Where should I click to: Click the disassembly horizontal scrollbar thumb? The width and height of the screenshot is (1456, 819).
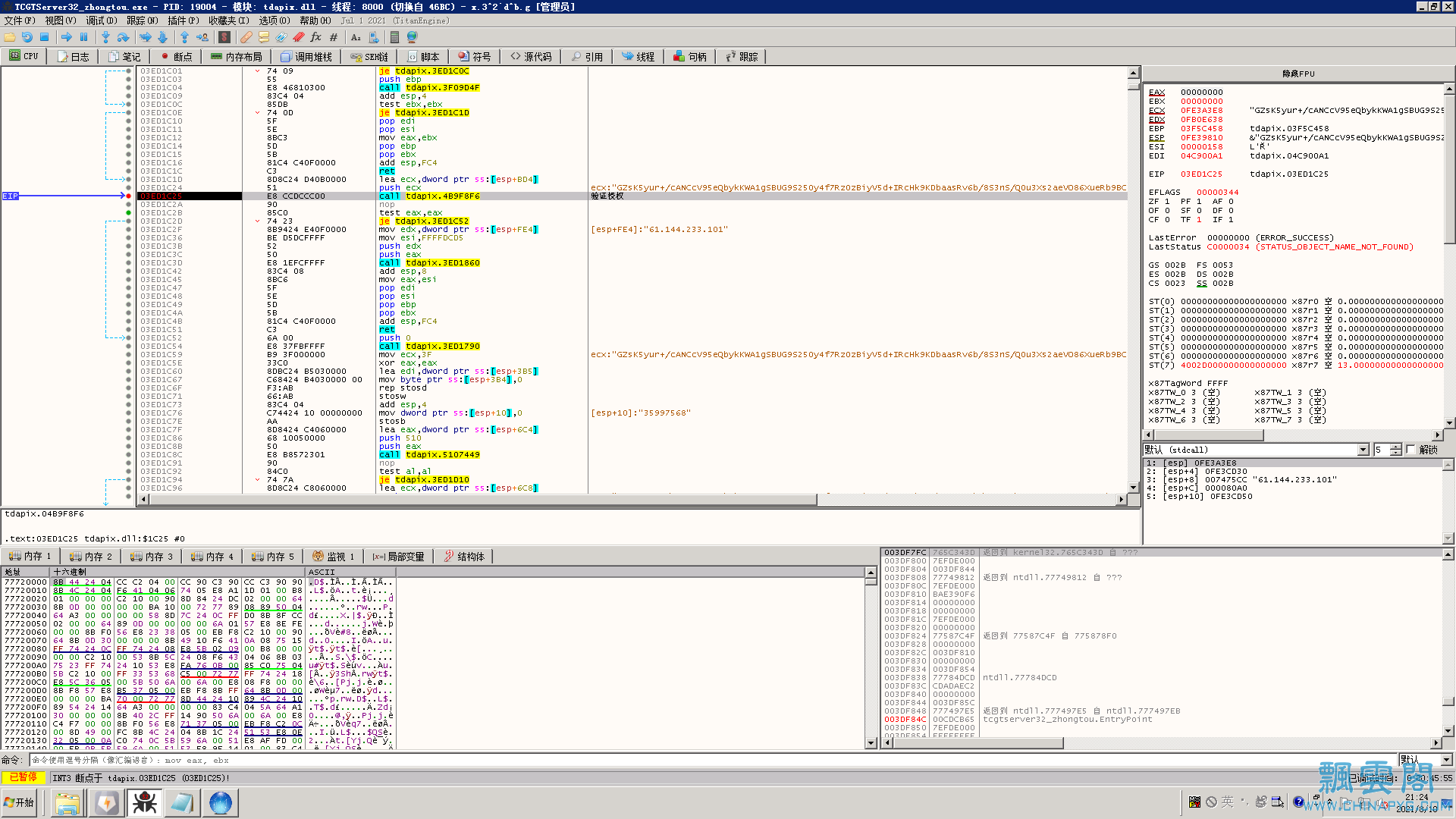coord(482,500)
